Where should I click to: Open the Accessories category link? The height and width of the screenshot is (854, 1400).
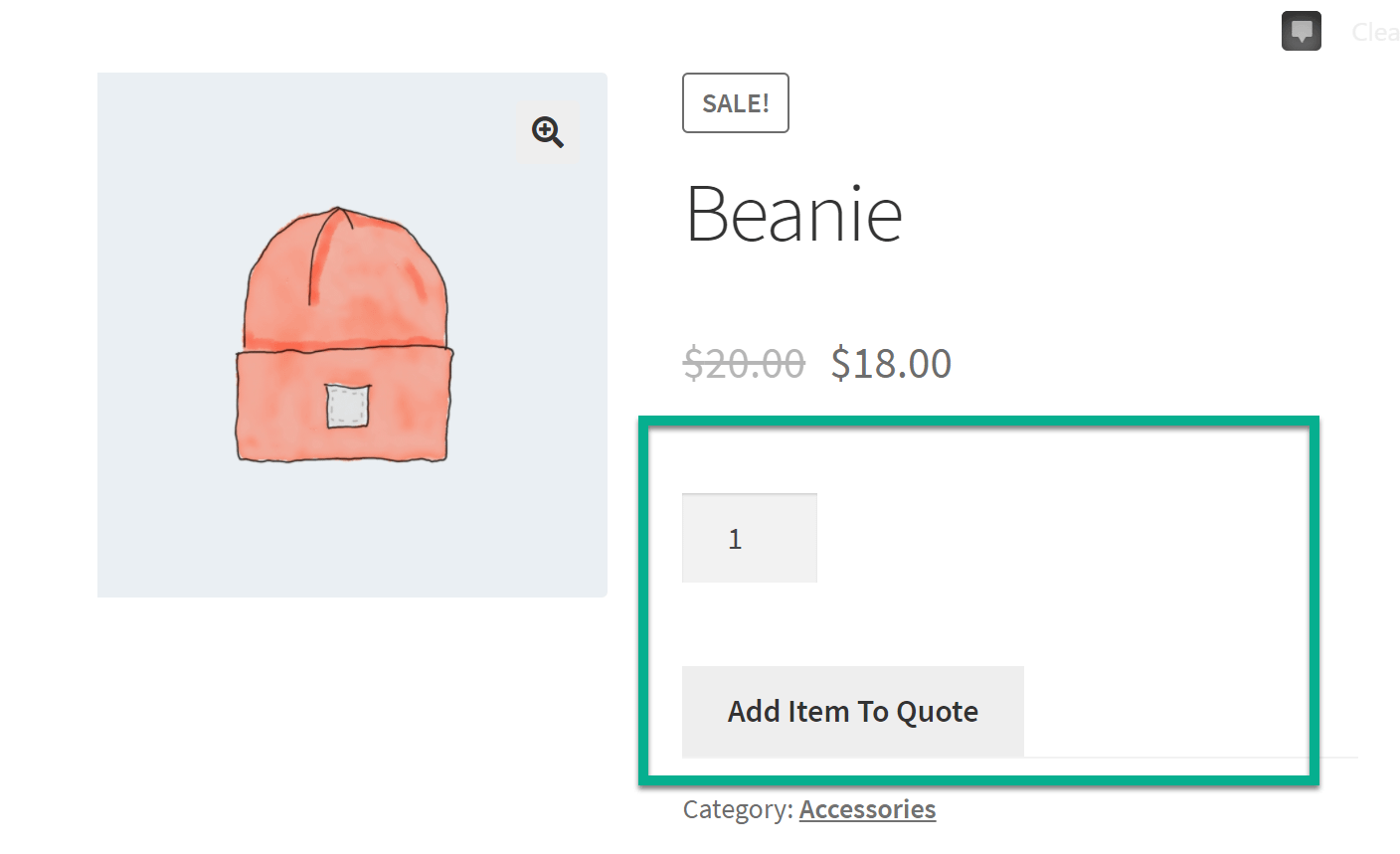click(x=866, y=809)
